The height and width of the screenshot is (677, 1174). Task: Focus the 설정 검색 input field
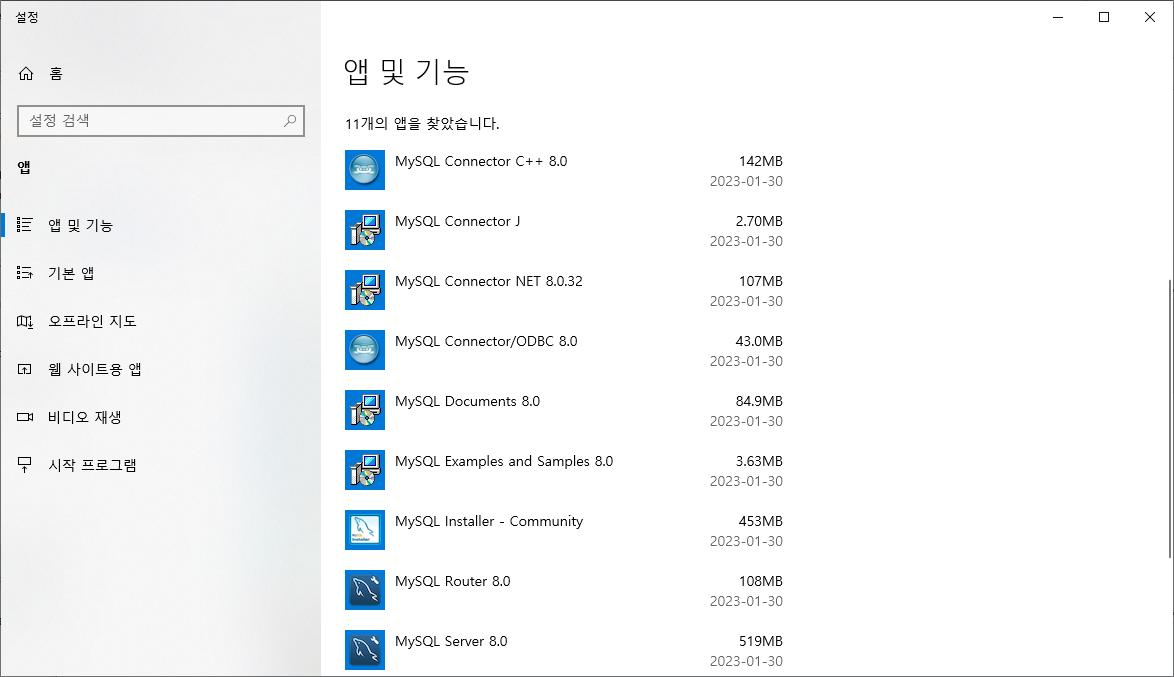(160, 121)
